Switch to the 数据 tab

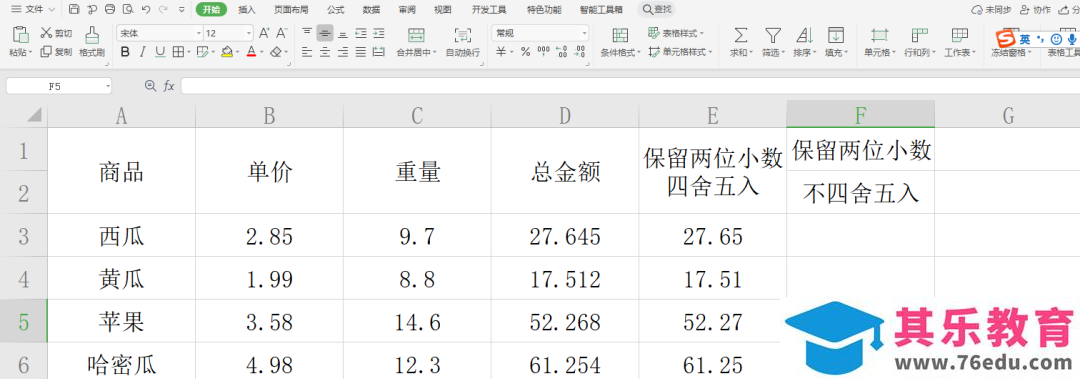(371, 10)
